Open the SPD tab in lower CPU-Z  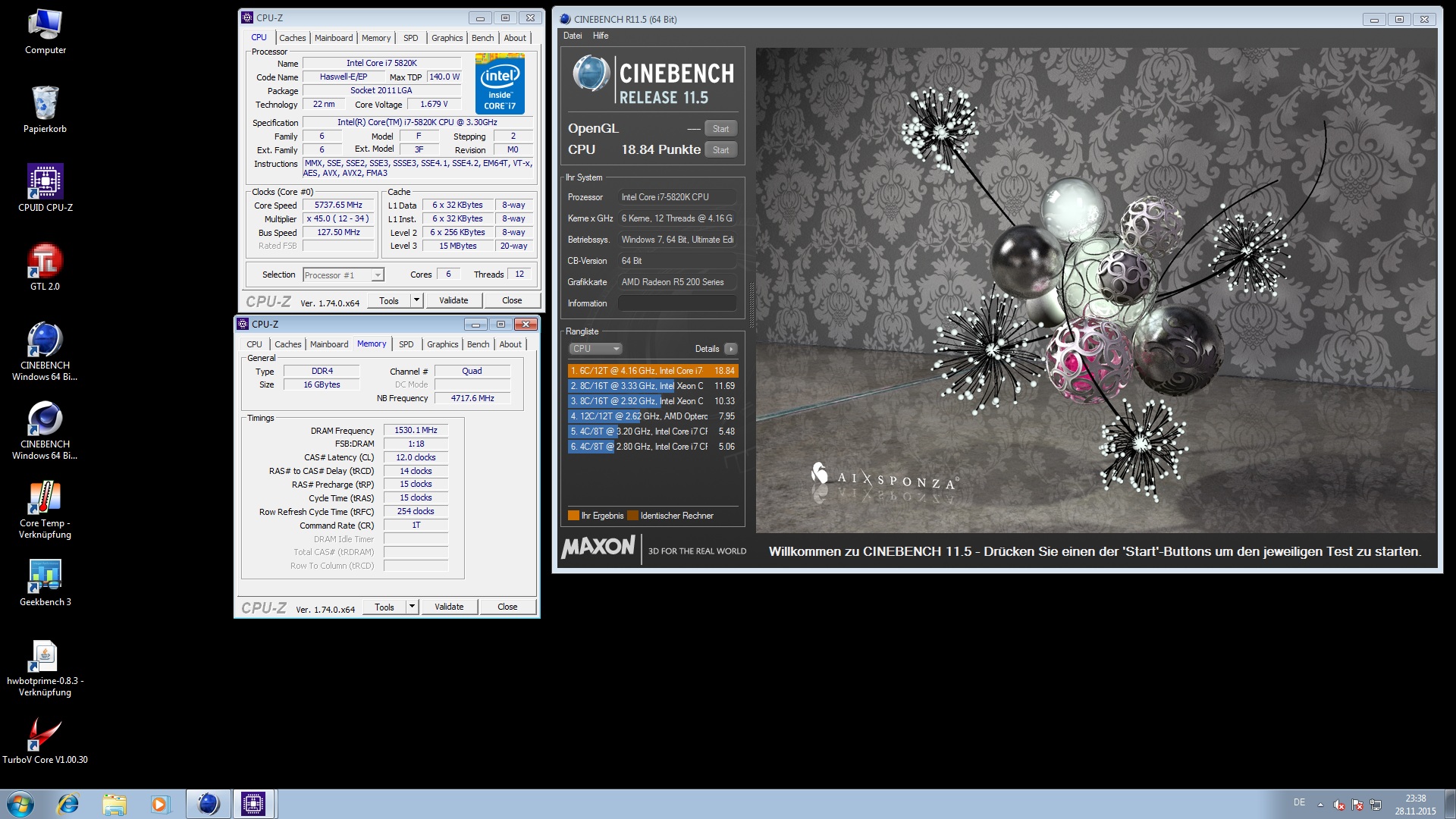pyautogui.click(x=406, y=344)
